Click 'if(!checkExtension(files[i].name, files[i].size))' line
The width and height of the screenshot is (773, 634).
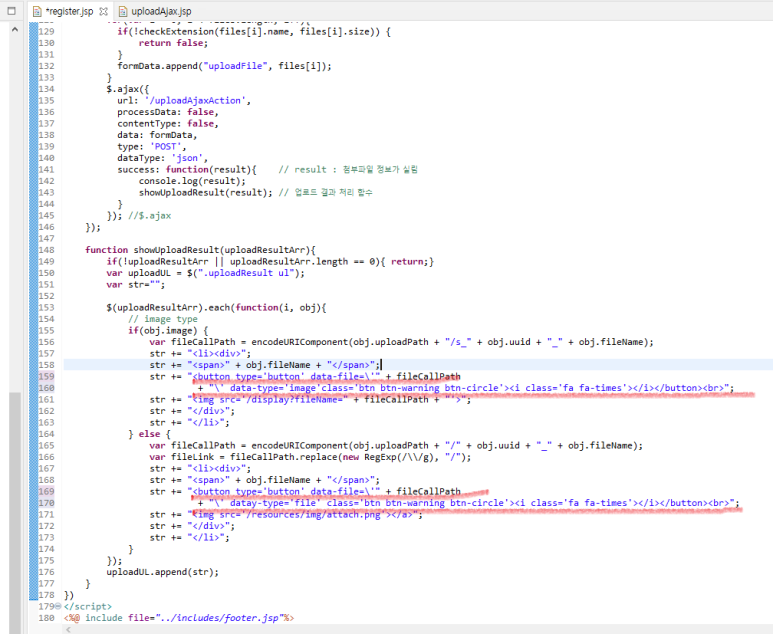tap(254, 32)
